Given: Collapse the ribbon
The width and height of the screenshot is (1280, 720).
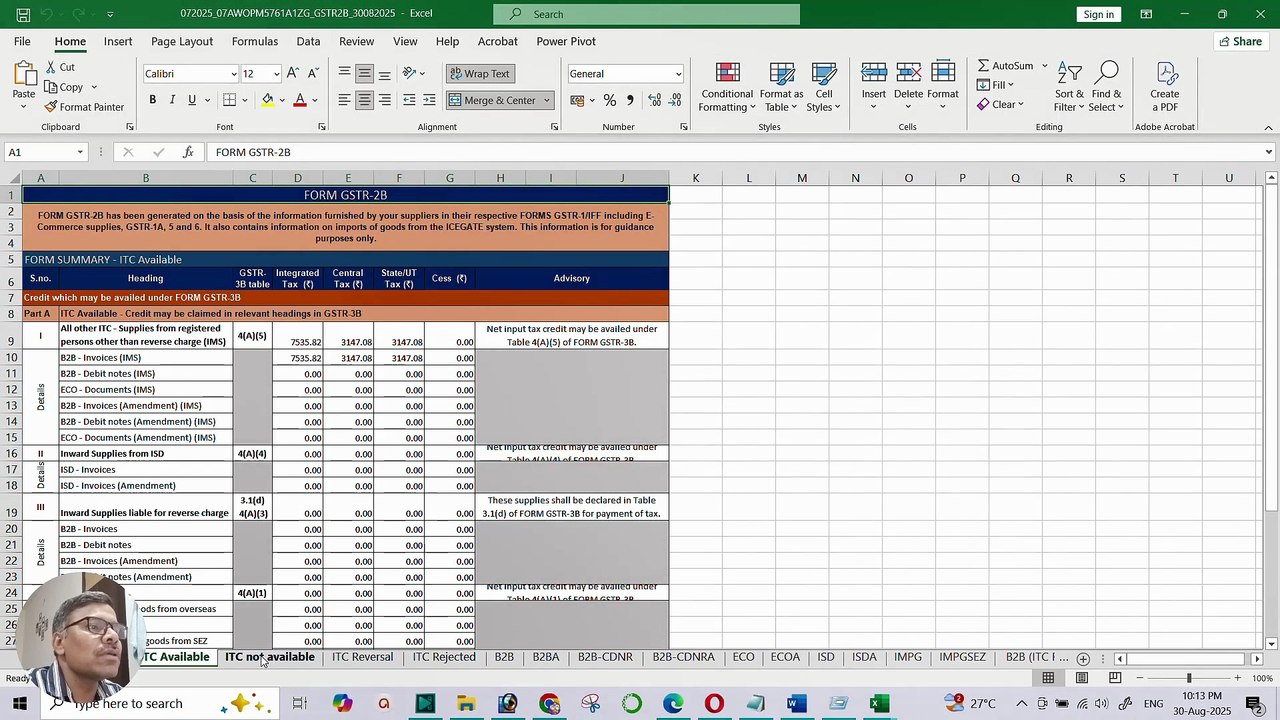Looking at the screenshot, I should (1269, 127).
